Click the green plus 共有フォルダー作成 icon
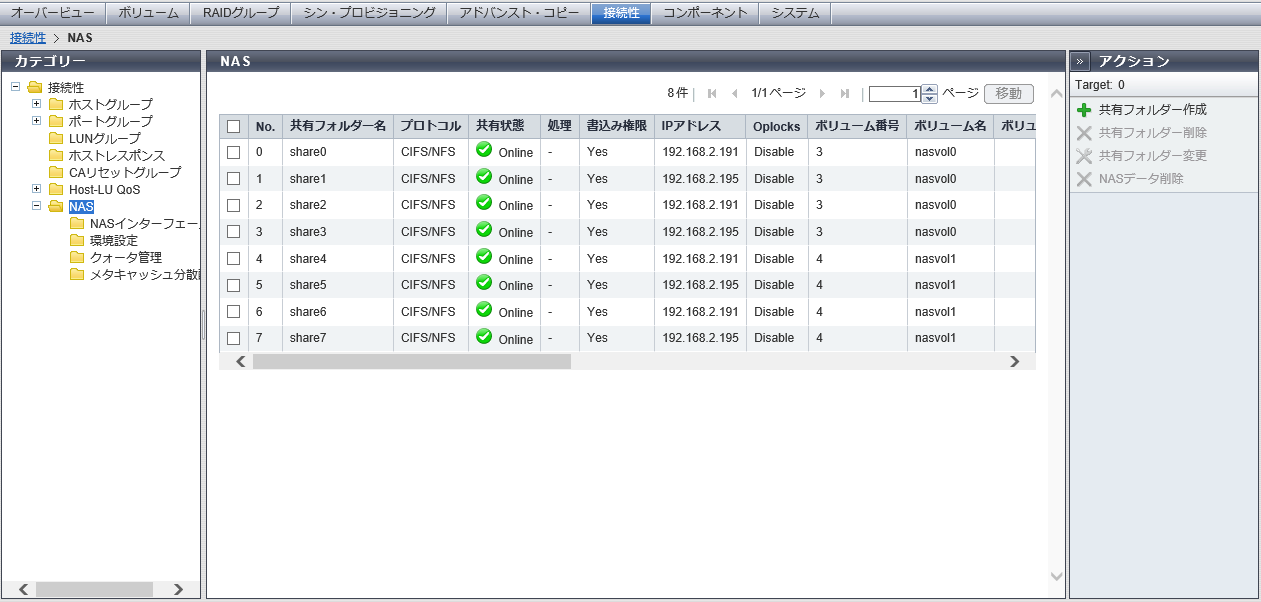The image size is (1261, 602). click(x=1084, y=110)
